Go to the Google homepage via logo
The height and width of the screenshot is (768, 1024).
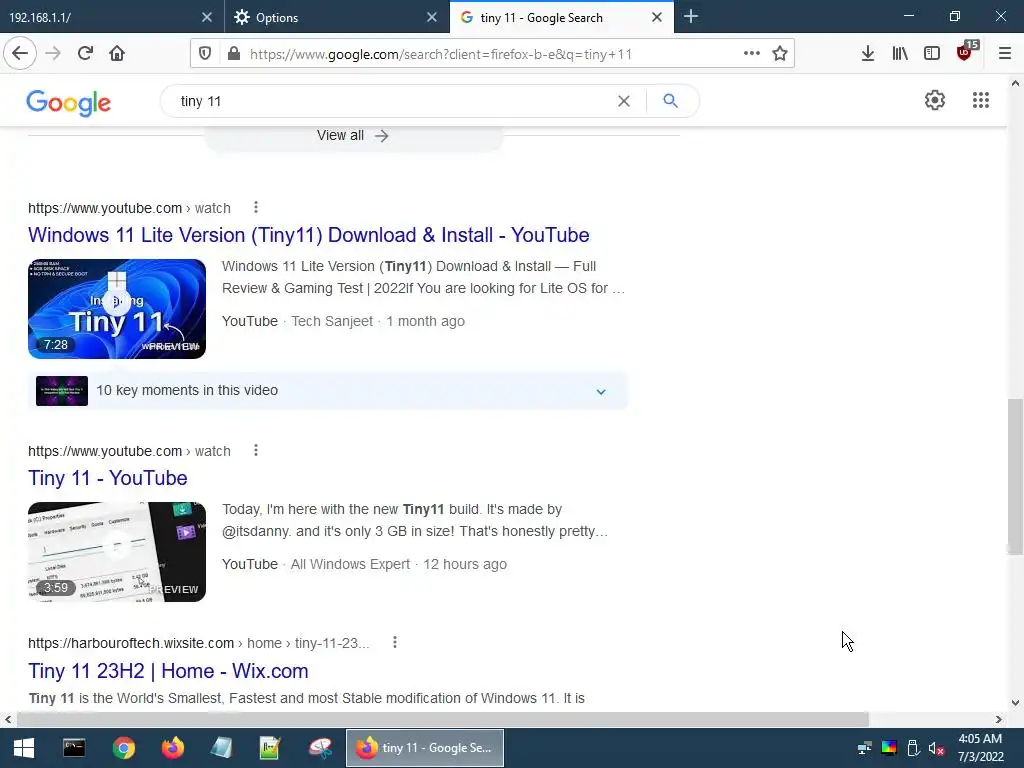[69, 103]
